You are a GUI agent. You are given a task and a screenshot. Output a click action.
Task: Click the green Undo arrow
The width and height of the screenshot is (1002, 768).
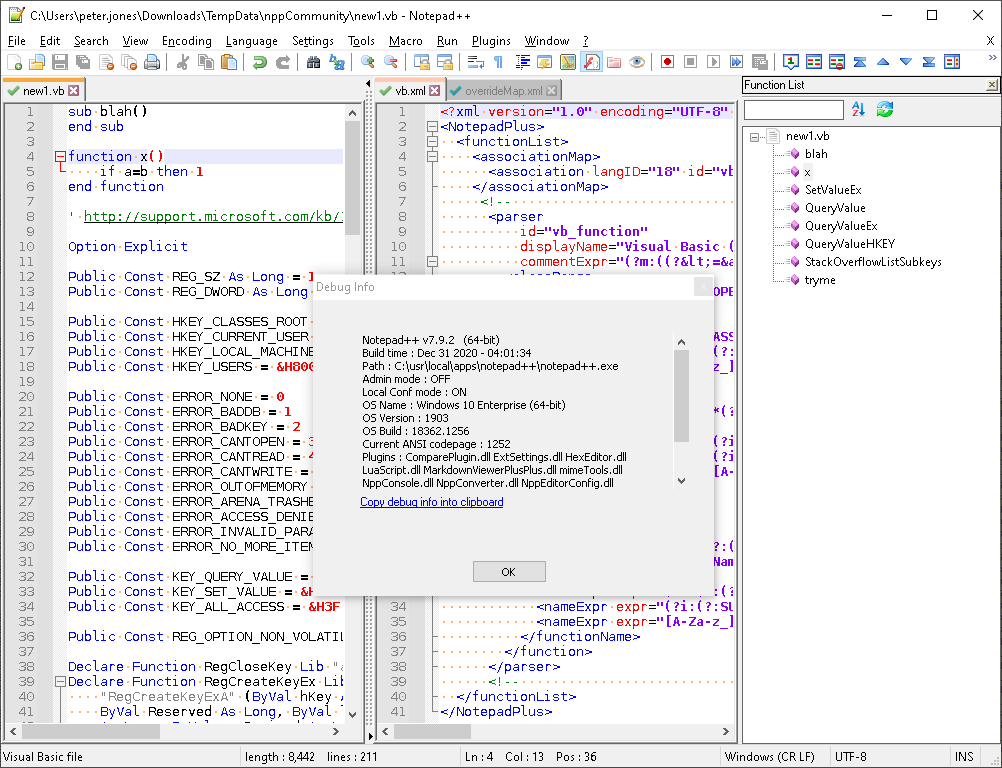coord(259,62)
